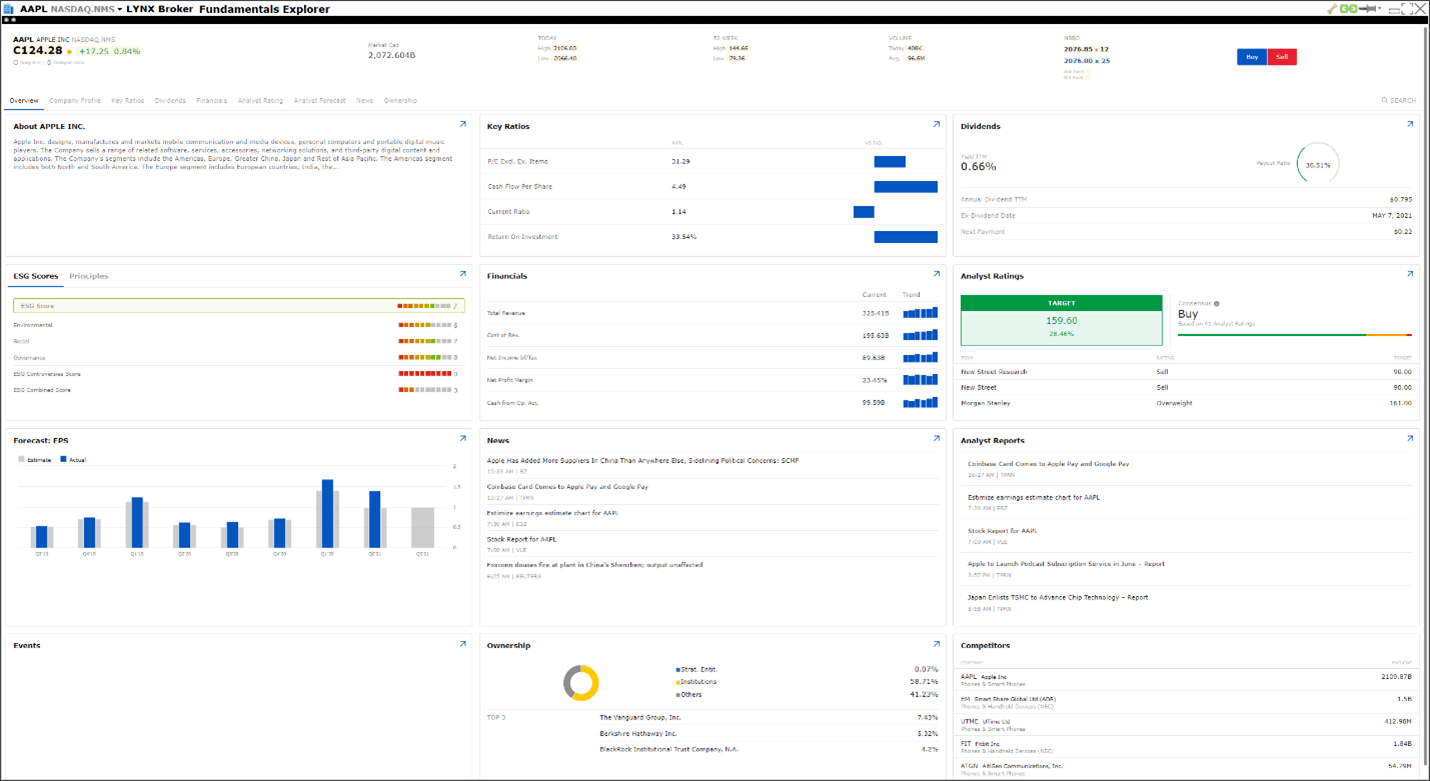
Task: Open 'Japan Enlists TSMC' analyst report
Action: tap(1058, 597)
